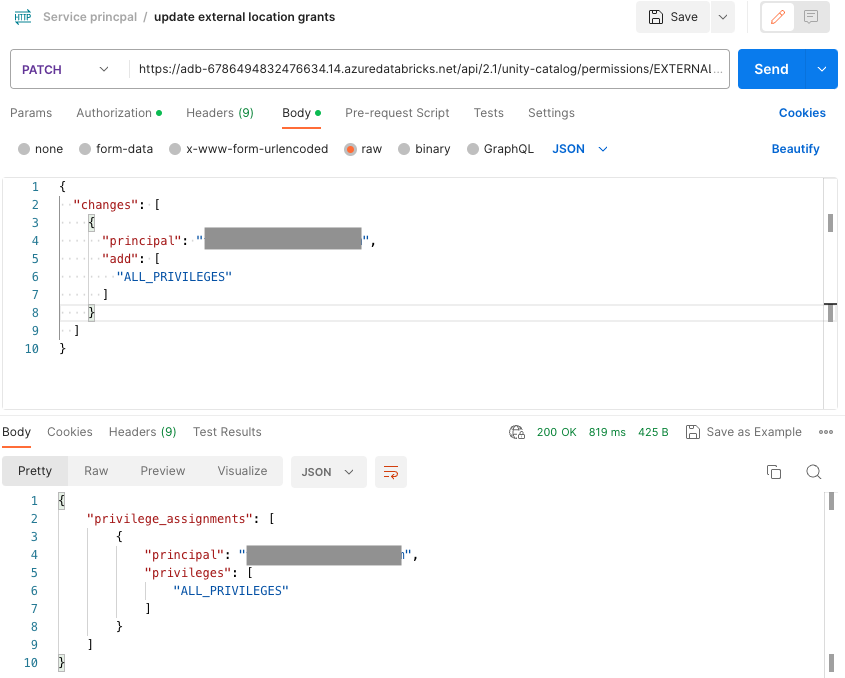The width and height of the screenshot is (845, 678).
Task: Search response with magnifier icon
Action: click(814, 472)
